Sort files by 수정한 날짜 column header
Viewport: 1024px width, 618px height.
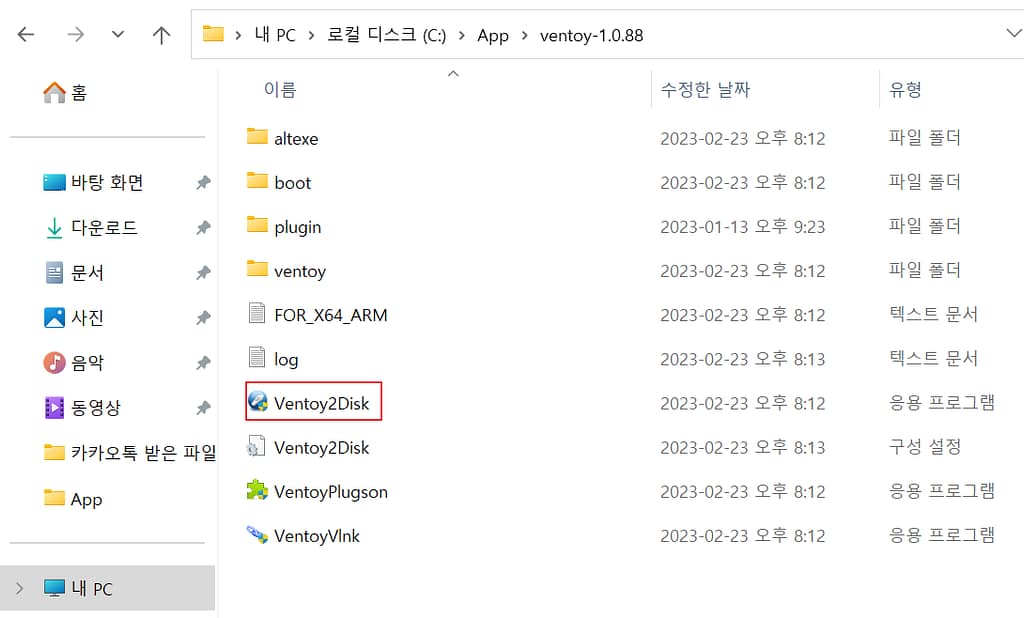pos(705,90)
